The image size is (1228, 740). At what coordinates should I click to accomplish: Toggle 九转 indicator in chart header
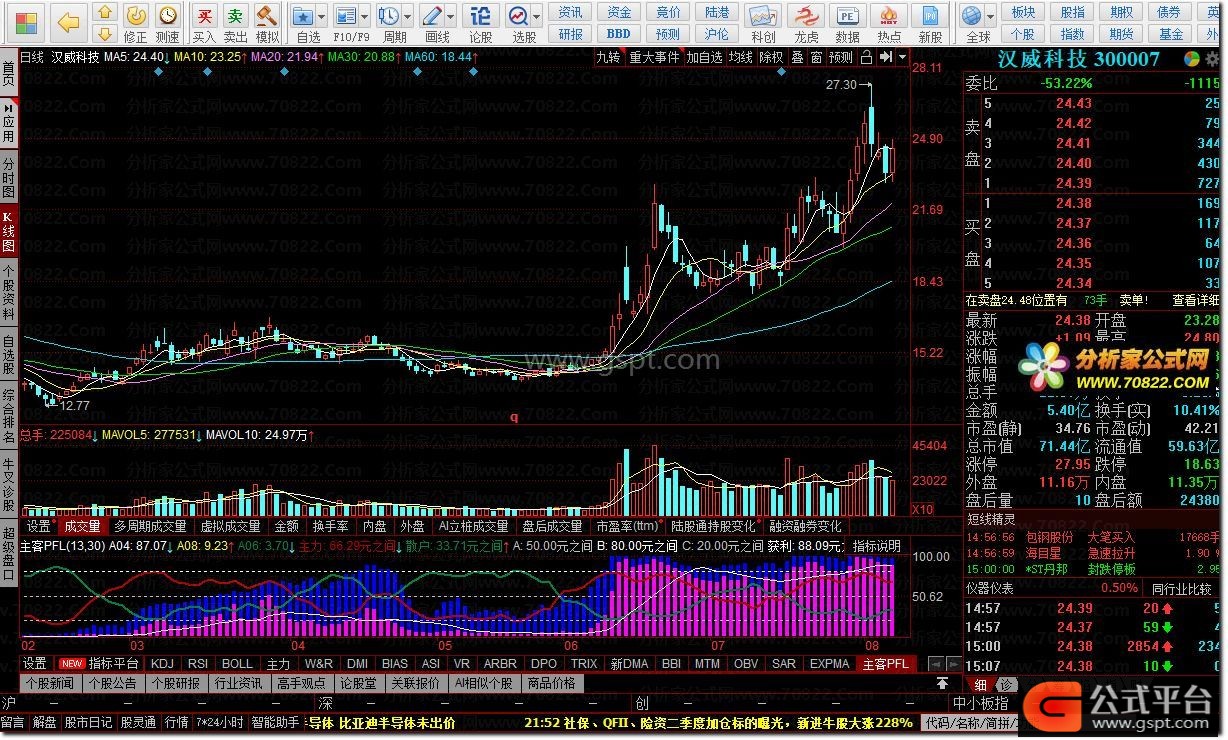click(608, 57)
